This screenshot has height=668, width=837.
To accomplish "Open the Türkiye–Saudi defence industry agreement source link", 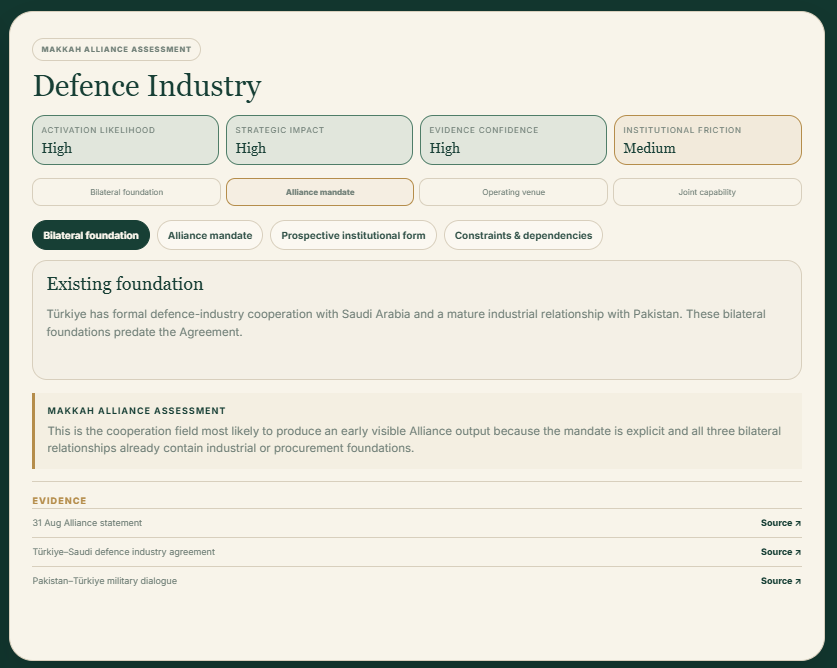I will pos(780,552).
